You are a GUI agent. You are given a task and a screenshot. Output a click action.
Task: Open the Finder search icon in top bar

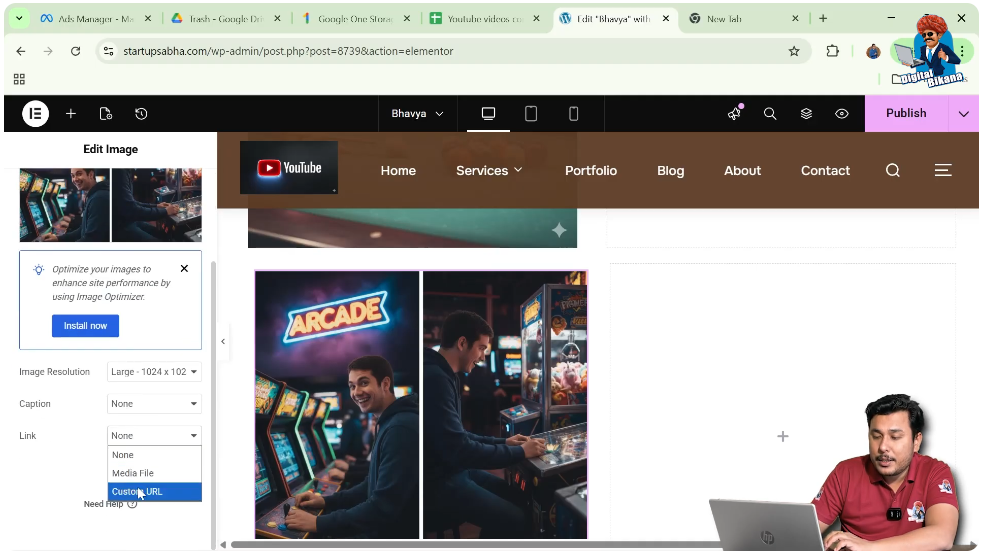770,114
